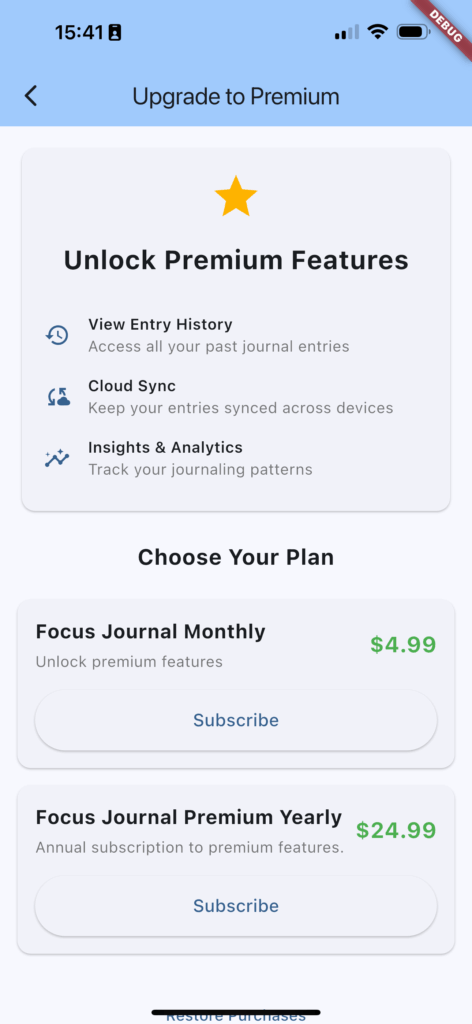Viewport: 472px width, 1024px height.
Task: Tap the Focus Journal Monthly title
Action: pyautogui.click(x=150, y=632)
